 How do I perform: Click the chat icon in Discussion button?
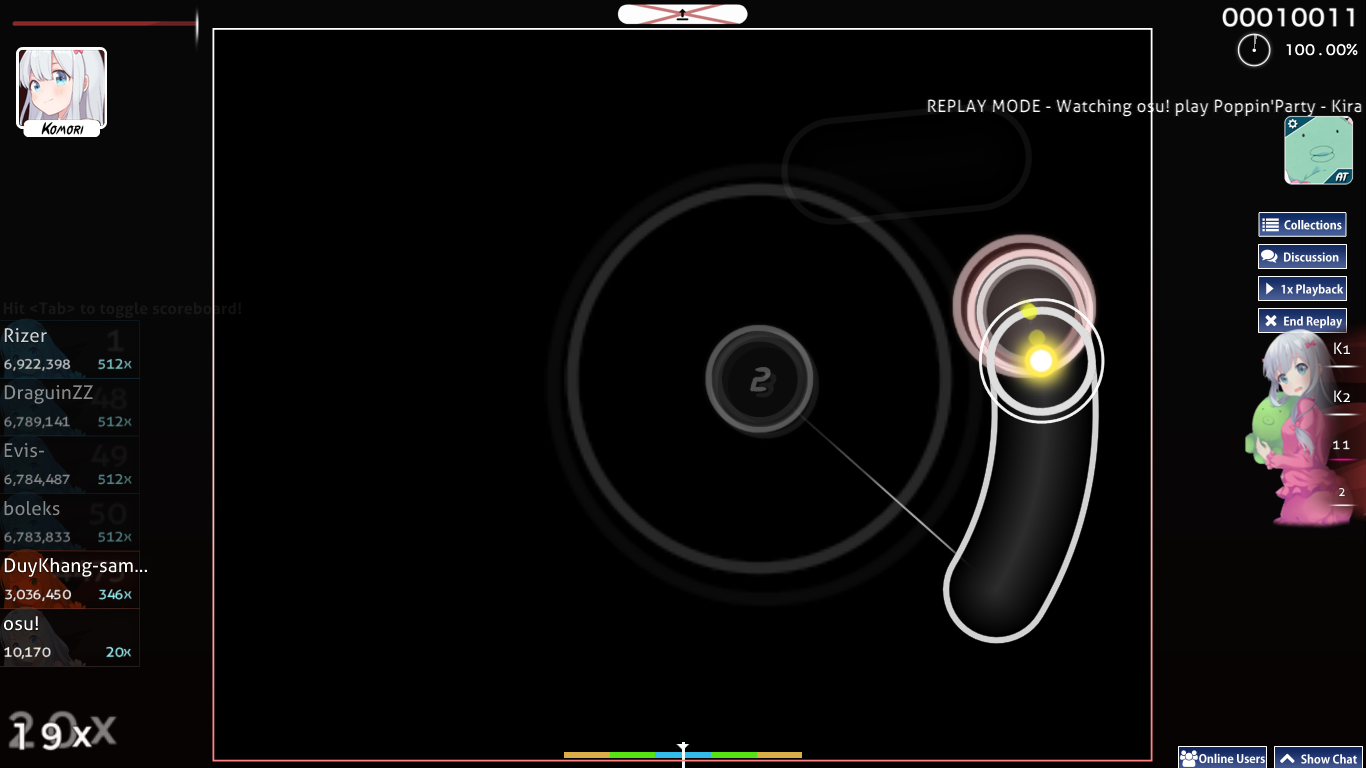pyautogui.click(x=1270, y=257)
